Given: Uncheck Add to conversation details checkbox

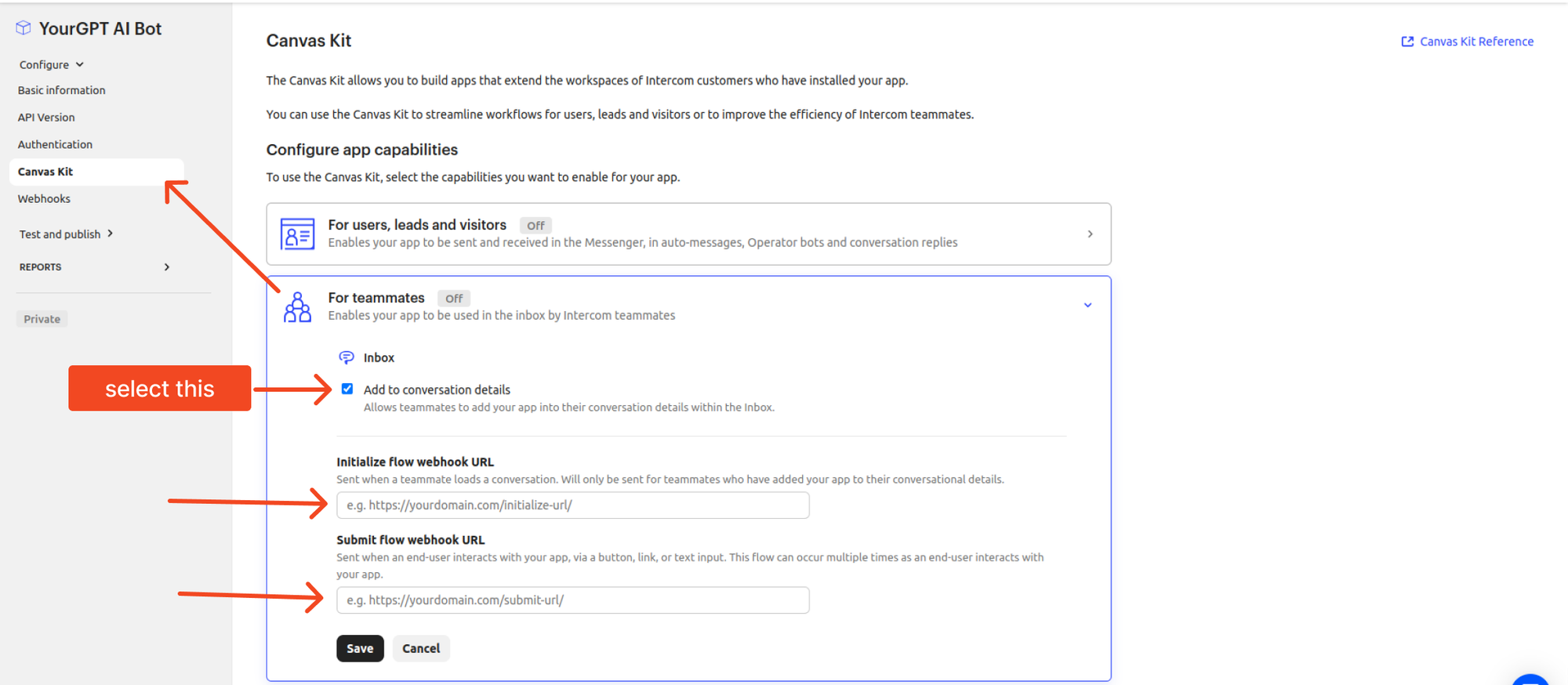Looking at the screenshot, I should [x=347, y=390].
